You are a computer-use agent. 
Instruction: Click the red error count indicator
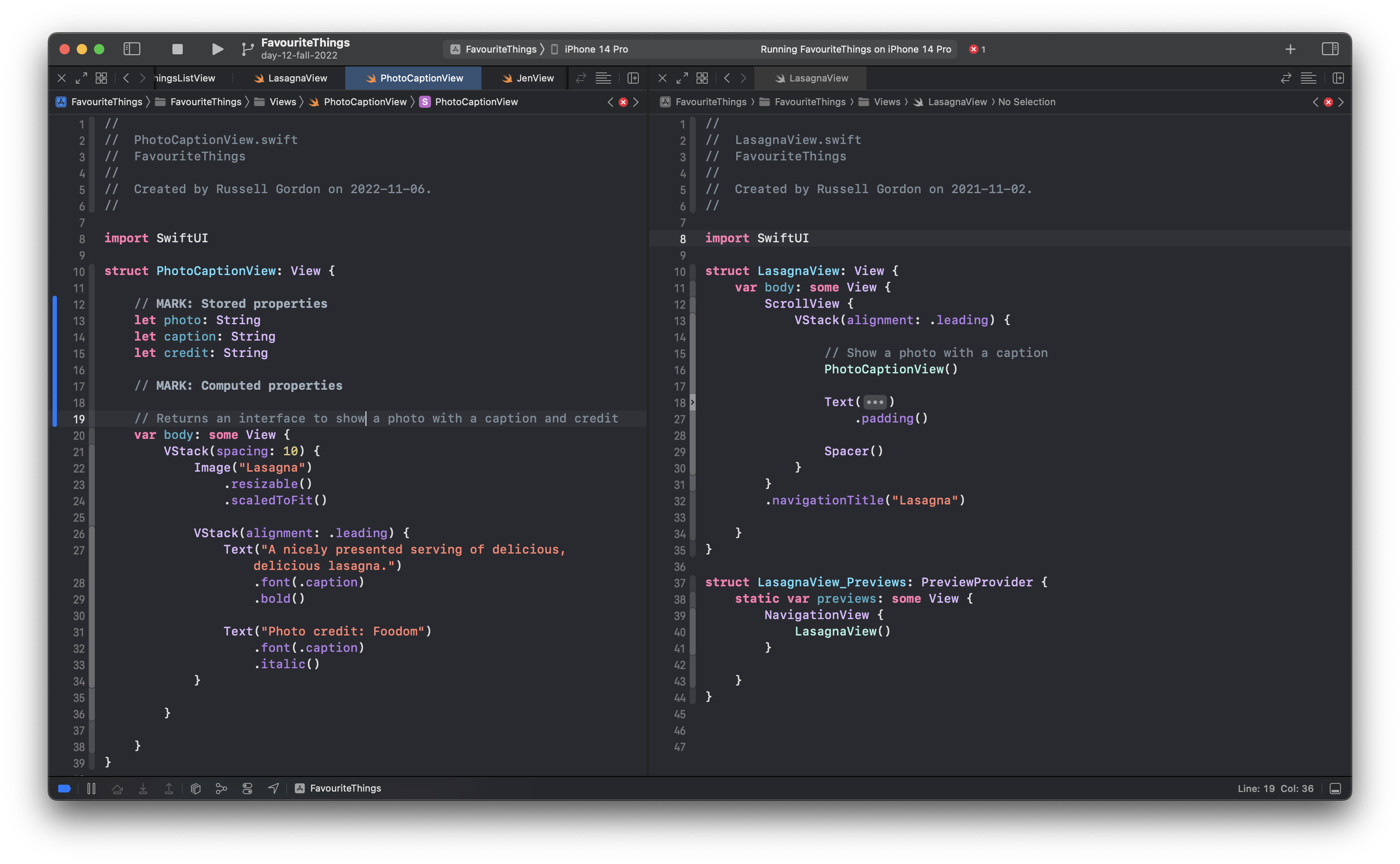[977, 49]
